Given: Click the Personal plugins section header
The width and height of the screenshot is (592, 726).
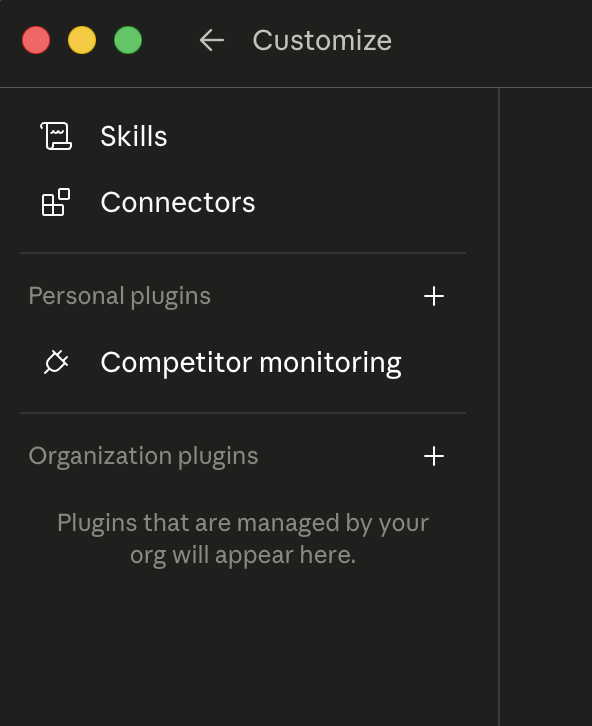Looking at the screenshot, I should [119, 296].
